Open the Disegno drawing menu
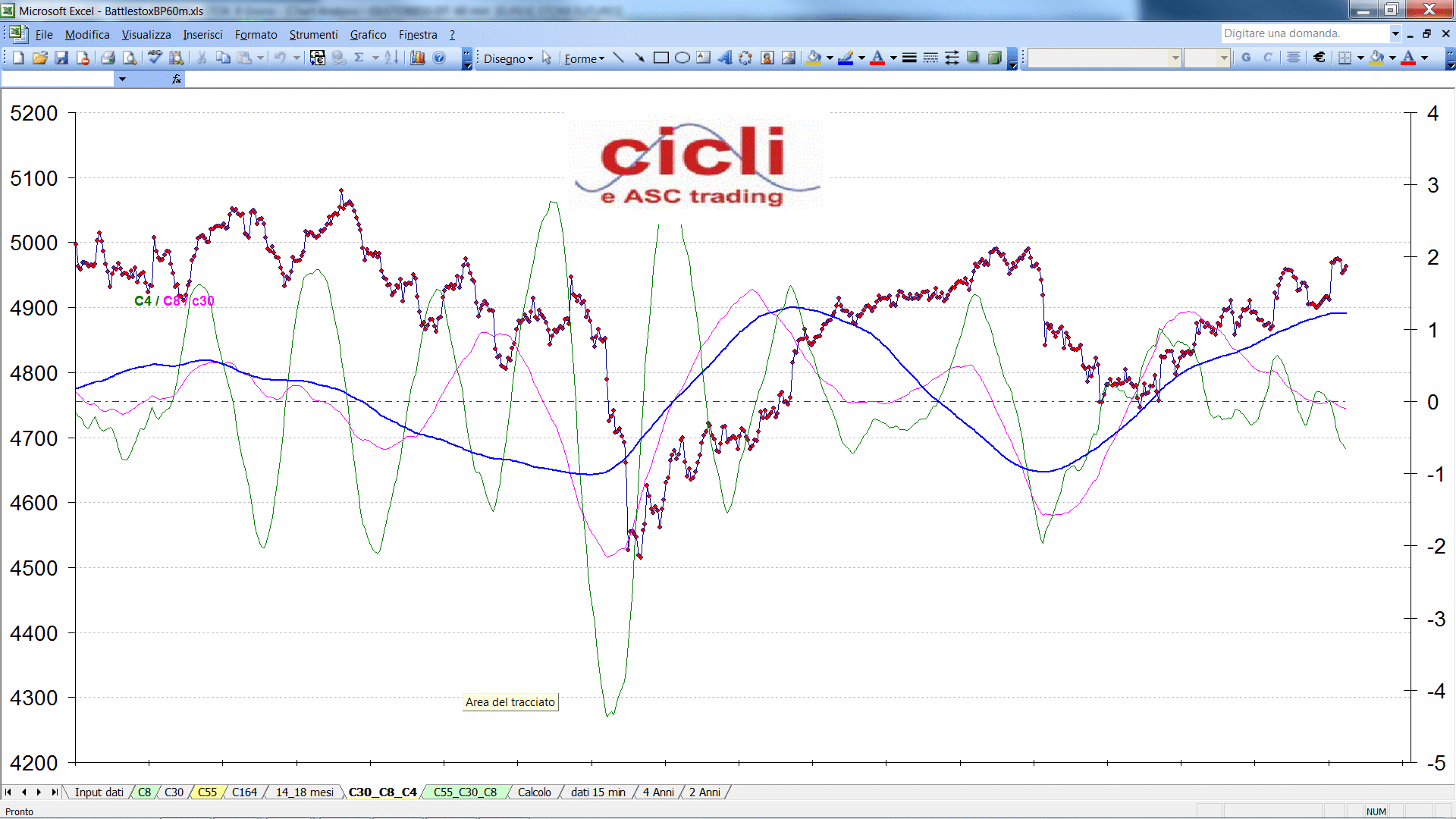The image size is (1456, 819). [x=508, y=58]
